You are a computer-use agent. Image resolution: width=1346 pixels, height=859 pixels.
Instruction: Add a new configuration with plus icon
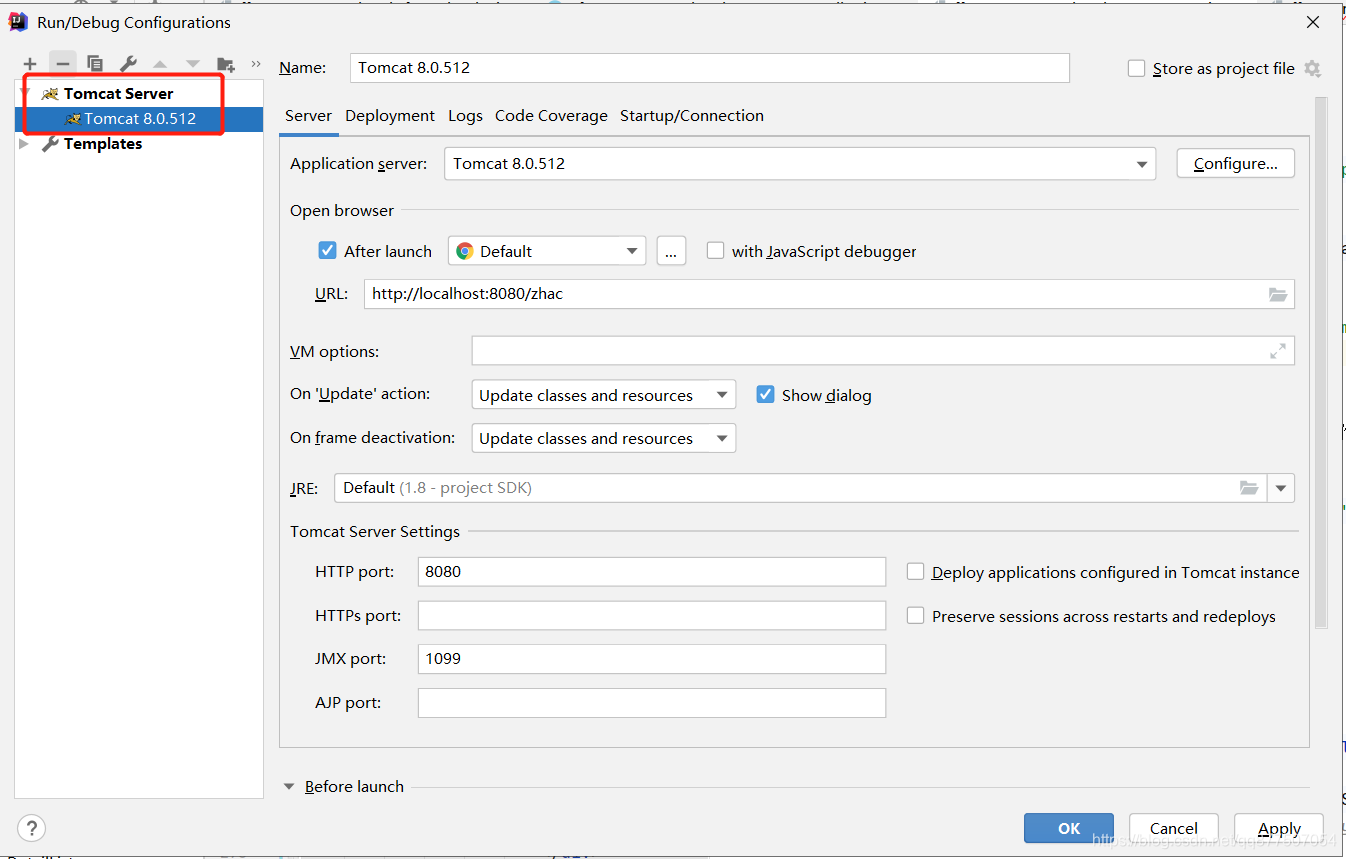point(30,64)
